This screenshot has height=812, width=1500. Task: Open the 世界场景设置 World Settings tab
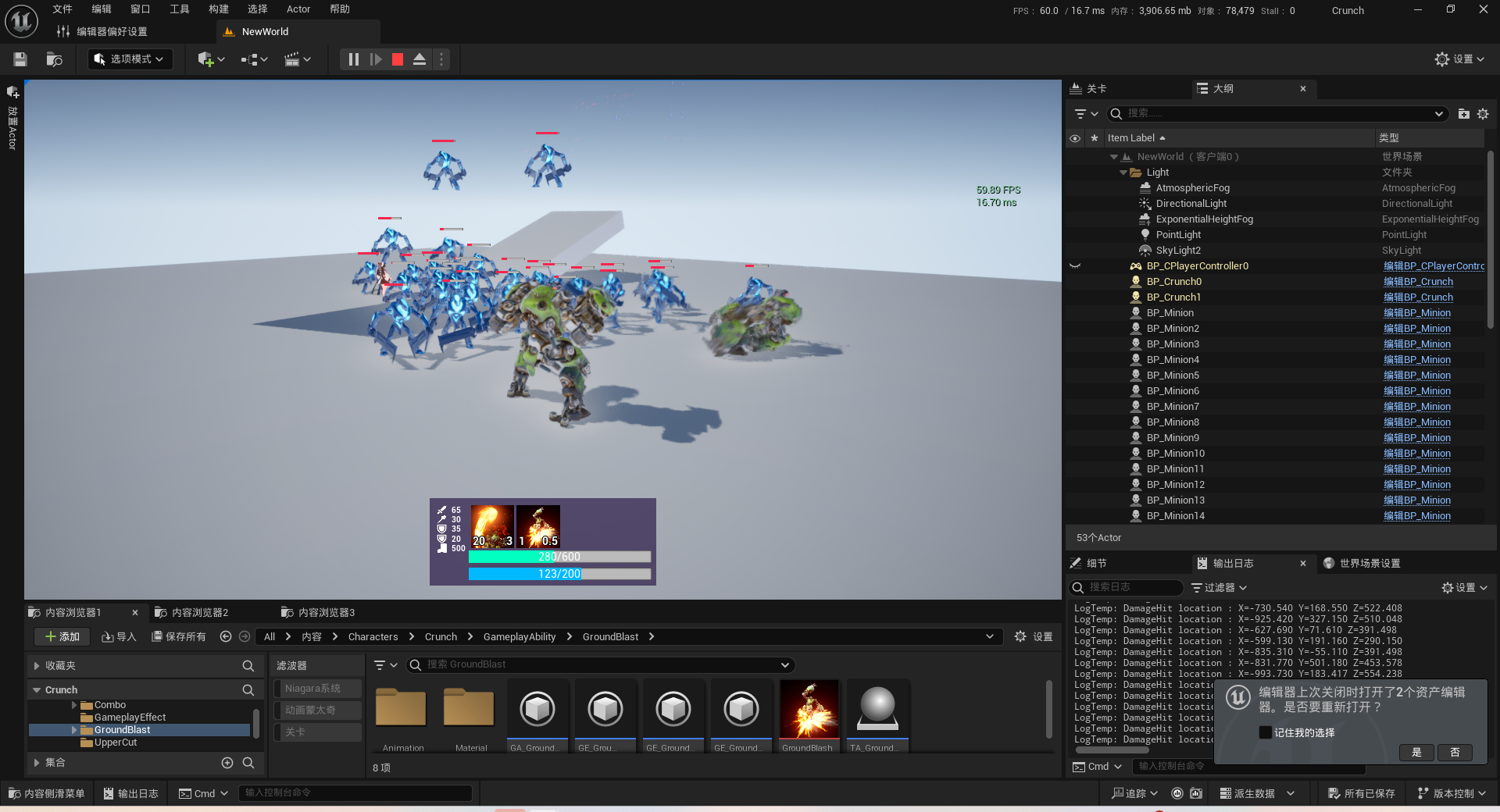pos(1362,564)
